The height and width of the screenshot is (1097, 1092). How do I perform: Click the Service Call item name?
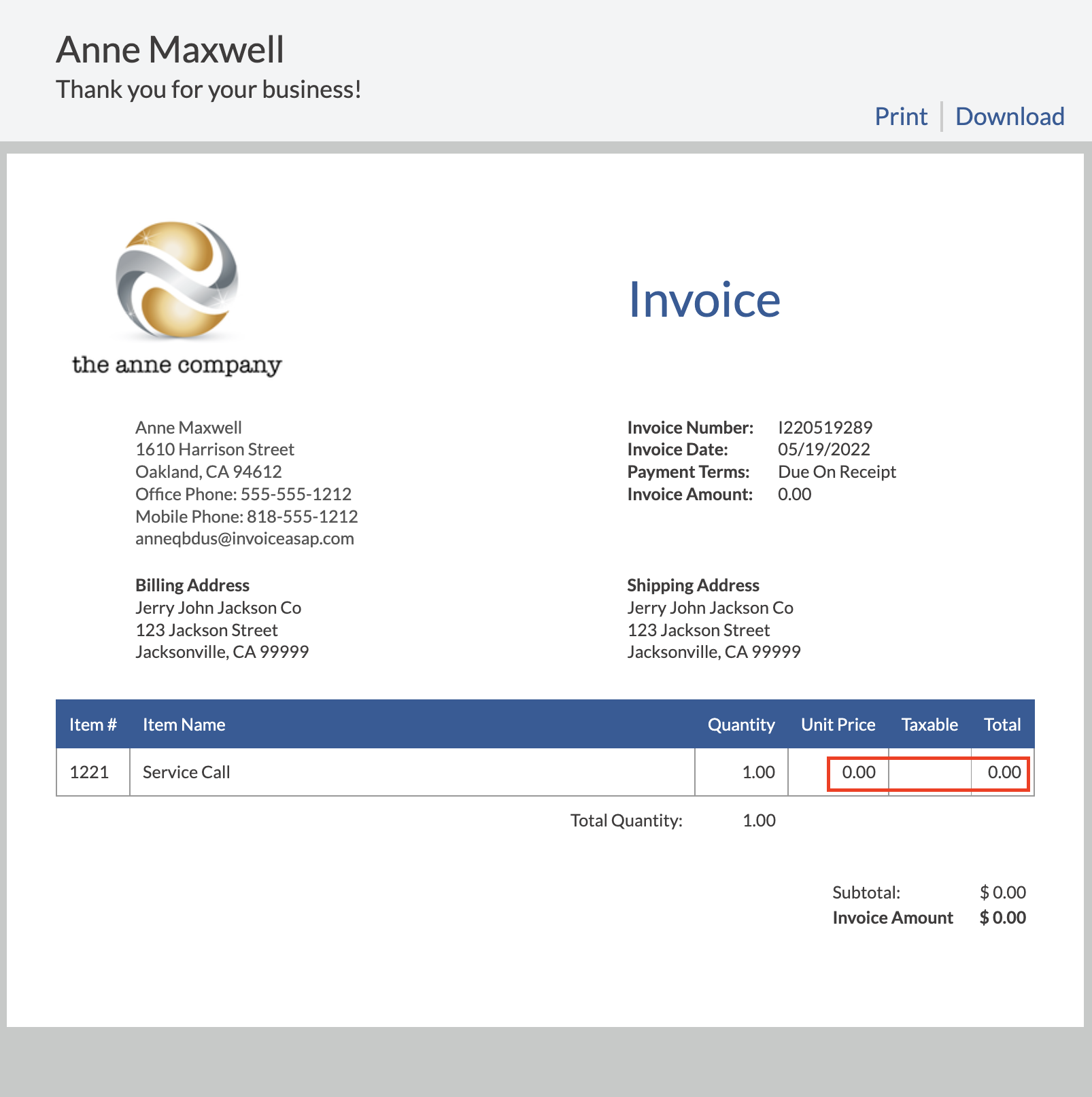pos(186,772)
